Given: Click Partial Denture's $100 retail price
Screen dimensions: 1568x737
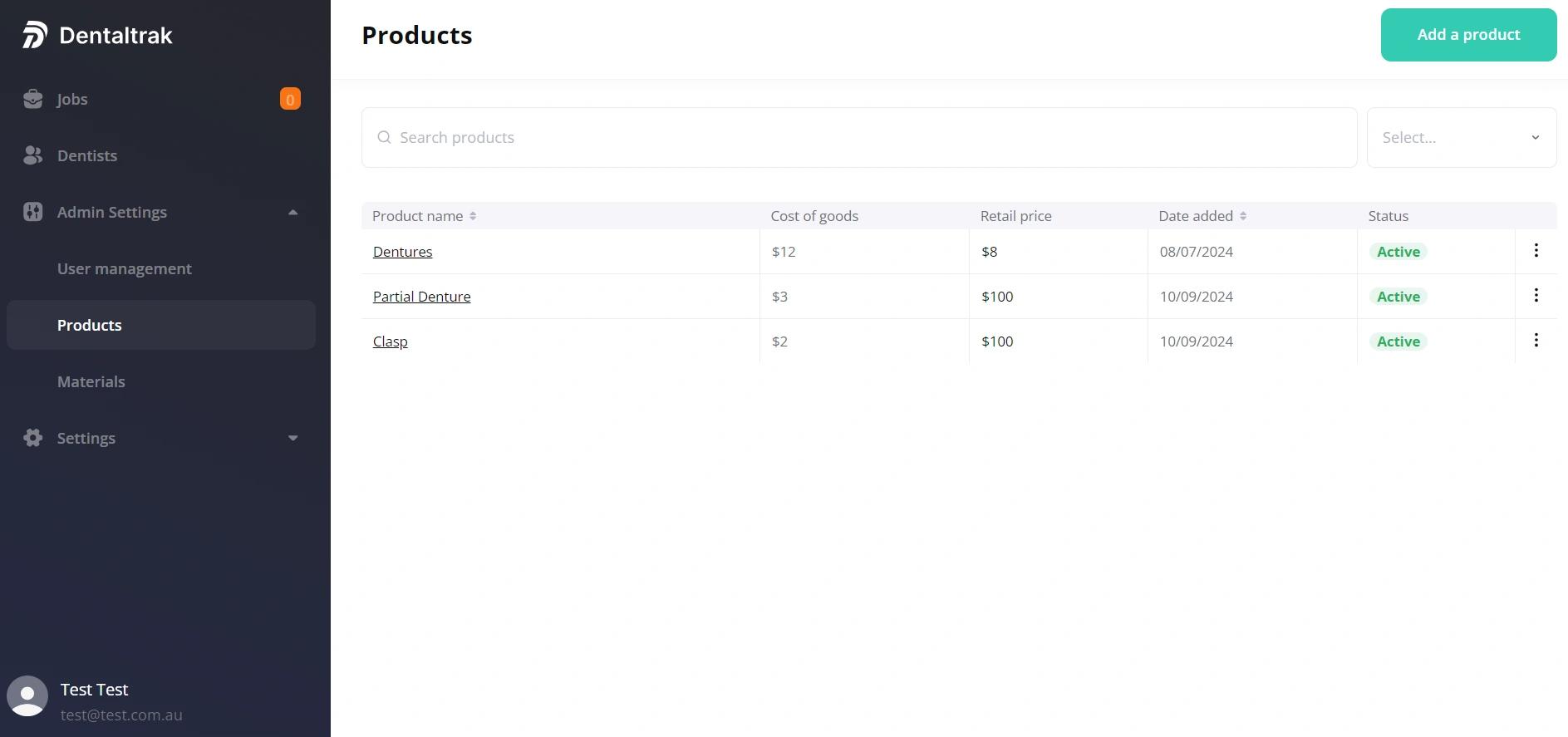Looking at the screenshot, I should [x=997, y=297].
